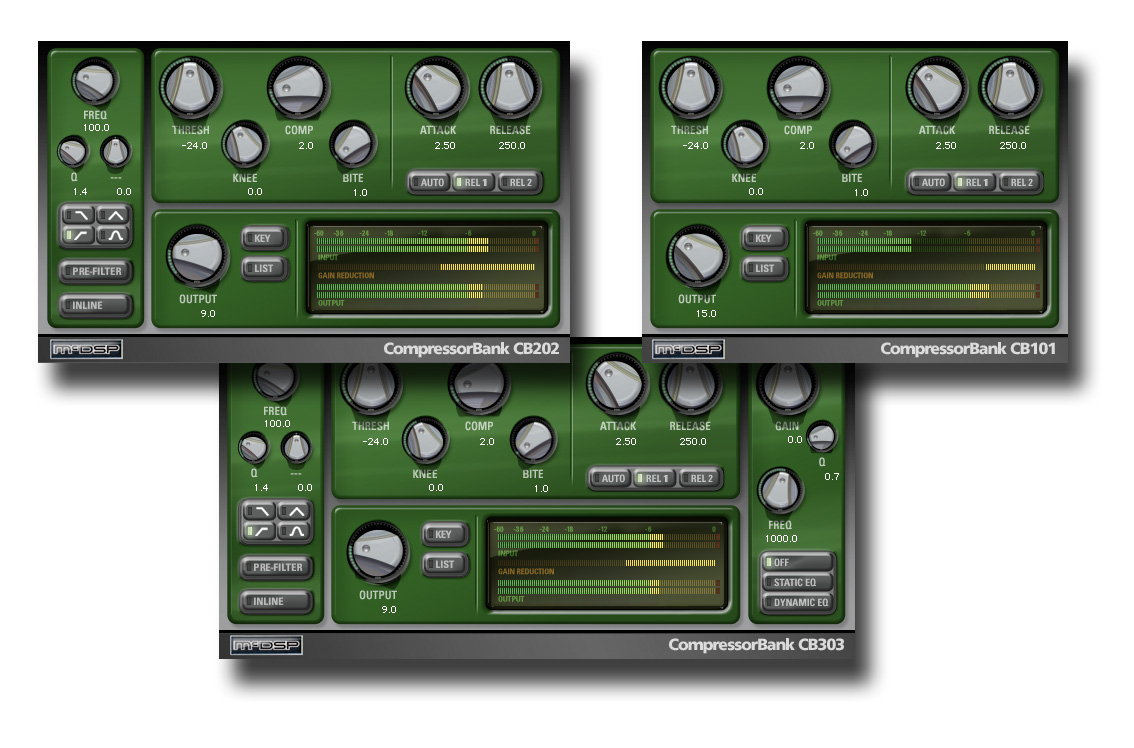Click the KNEE knob in CB202
1134x748 pixels.
(x=244, y=145)
